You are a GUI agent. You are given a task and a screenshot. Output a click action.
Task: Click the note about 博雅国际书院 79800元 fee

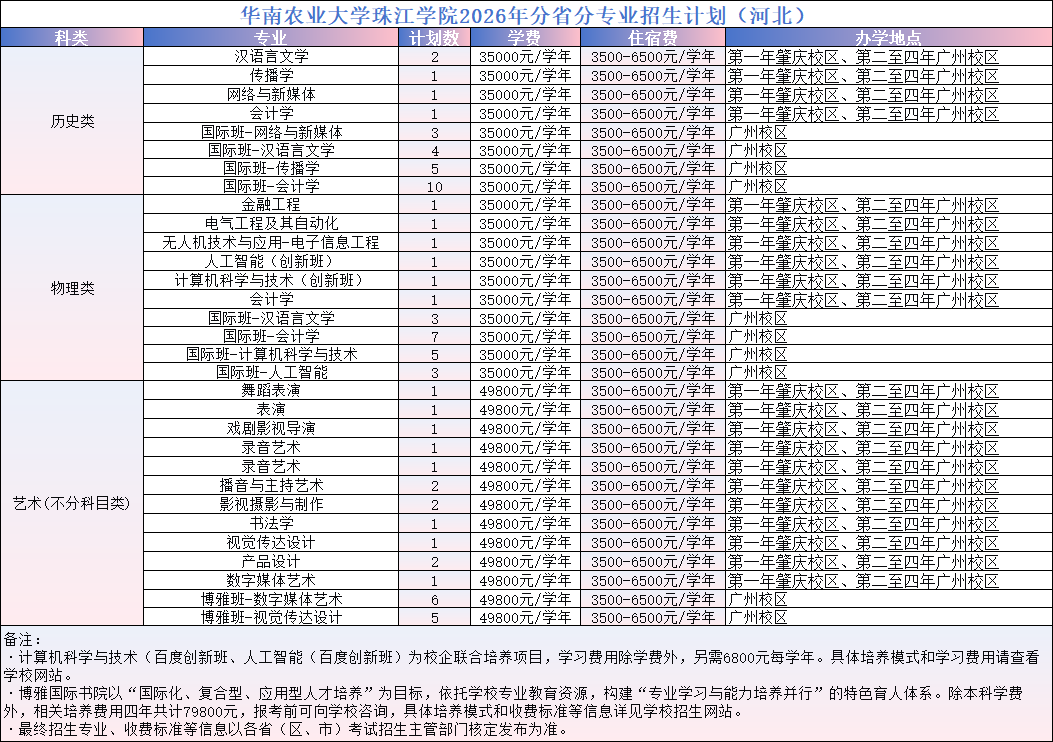tap(513, 702)
